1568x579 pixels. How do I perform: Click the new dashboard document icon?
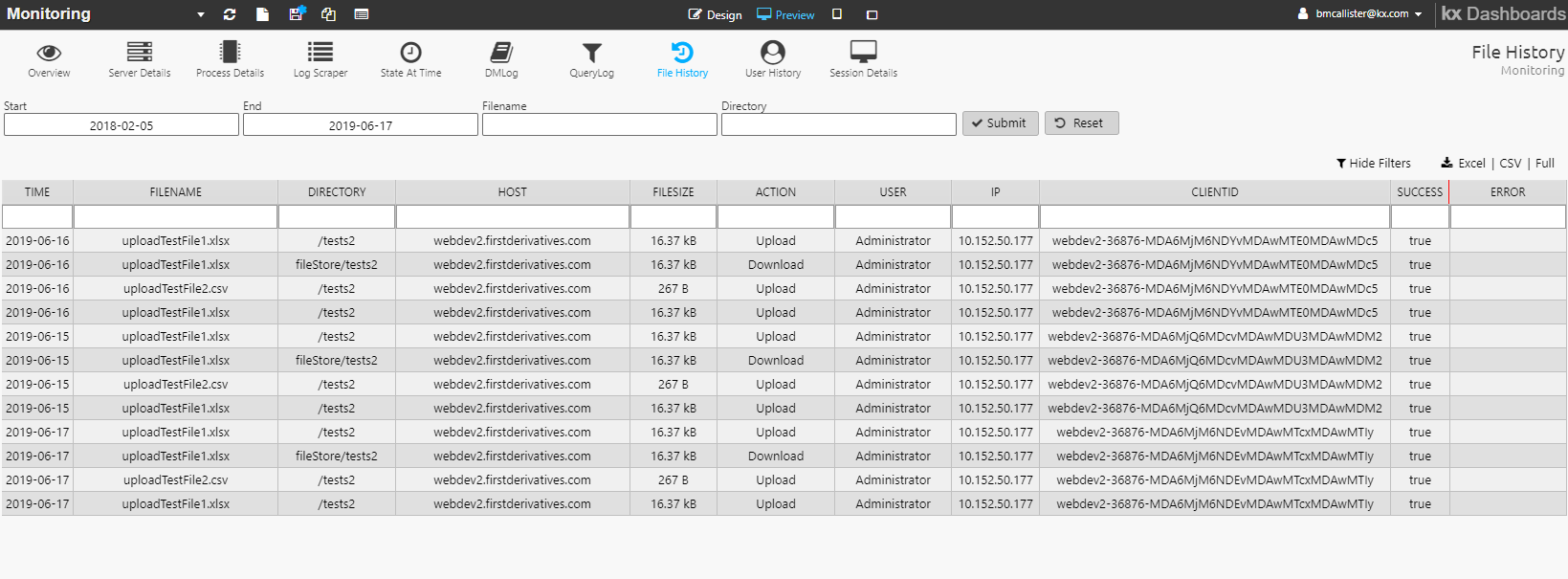coord(263,14)
